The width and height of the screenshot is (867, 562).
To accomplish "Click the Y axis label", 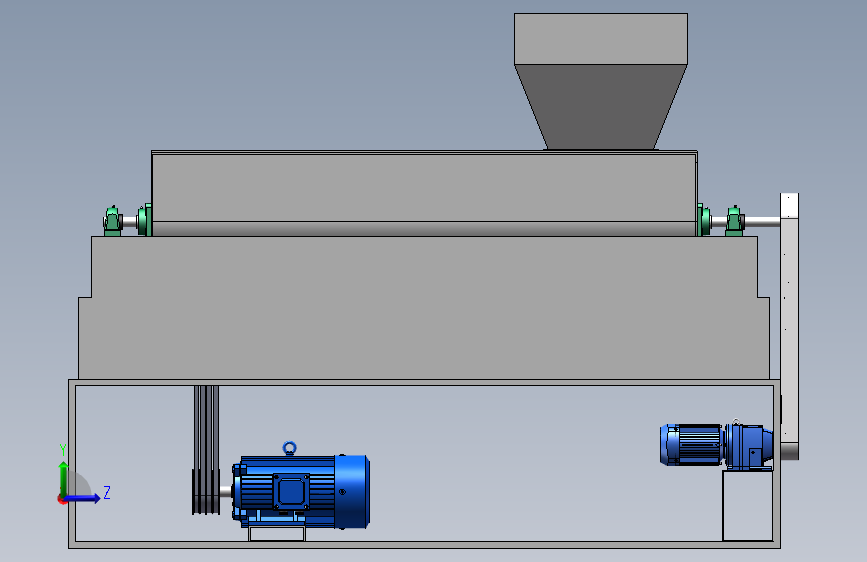I will coord(63,450).
